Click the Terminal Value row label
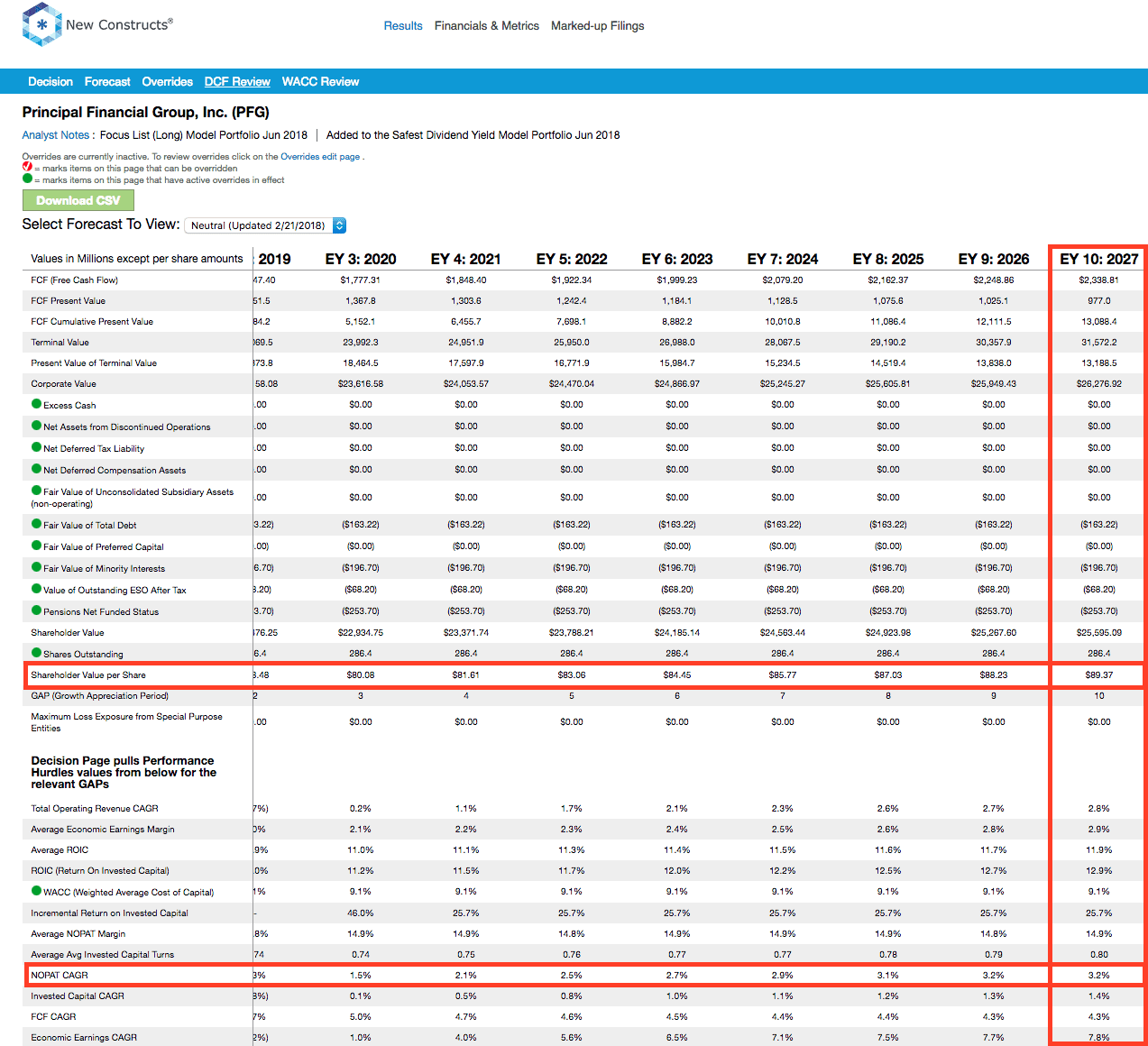 tap(60, 342)
